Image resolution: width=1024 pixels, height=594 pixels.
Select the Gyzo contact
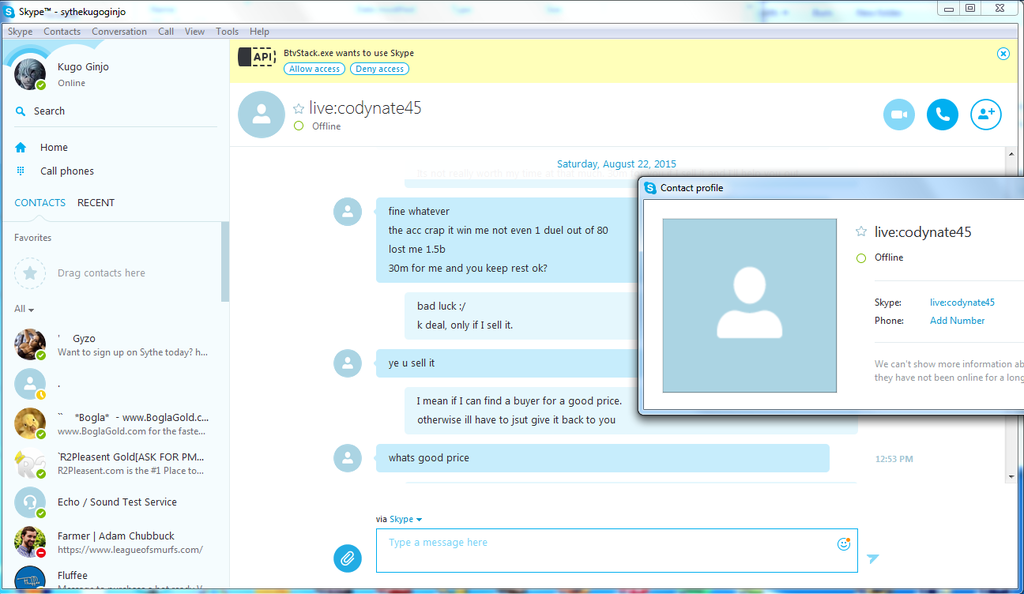click(x=114, y=345)
